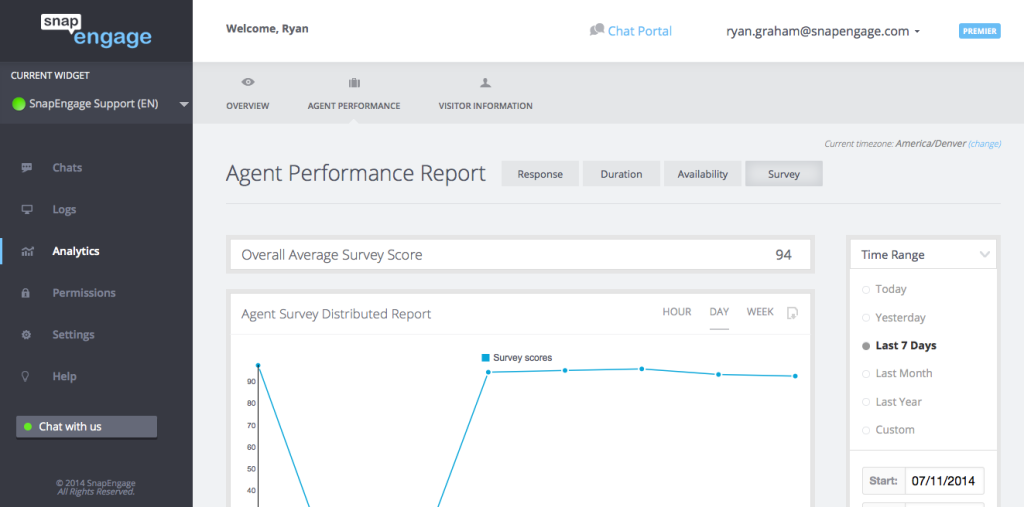The image size is (1024, 507).
Task: Click the Overall Average Survey Score value 94
Action: (783, 255)
